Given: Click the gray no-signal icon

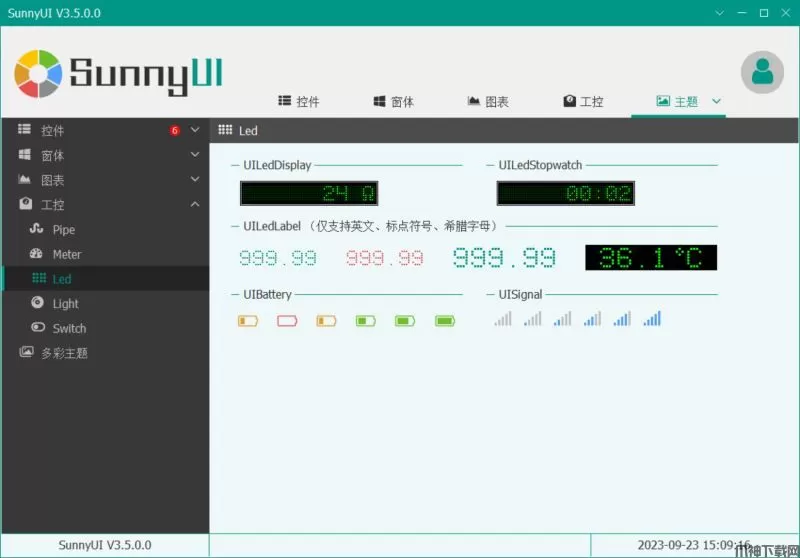Looking at the screenshot, I should pos(502,319).
